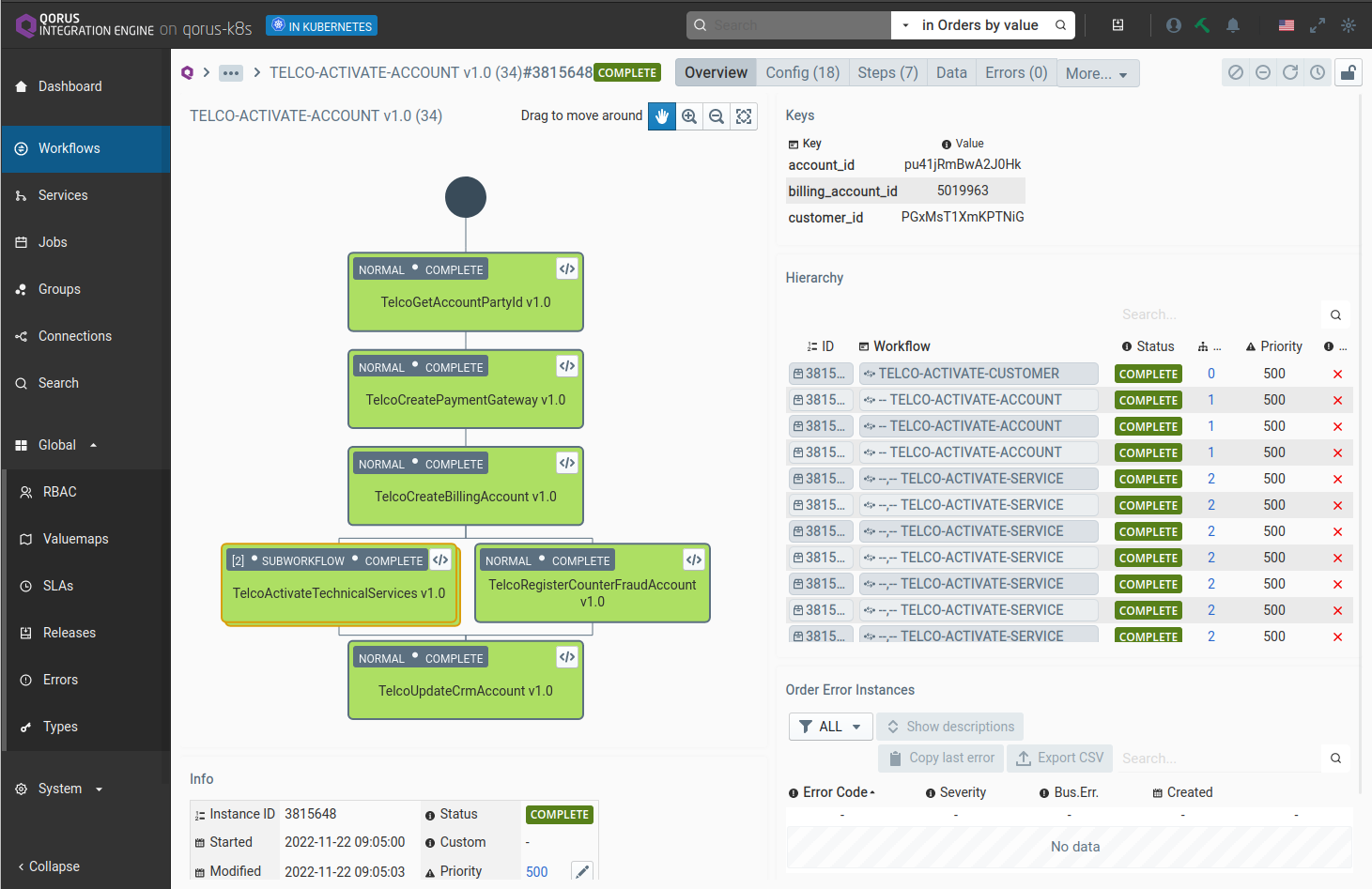The image size is (1372, 889).
Task: Open the Errors (0) tab
Action: click(x=1016, y=72)
